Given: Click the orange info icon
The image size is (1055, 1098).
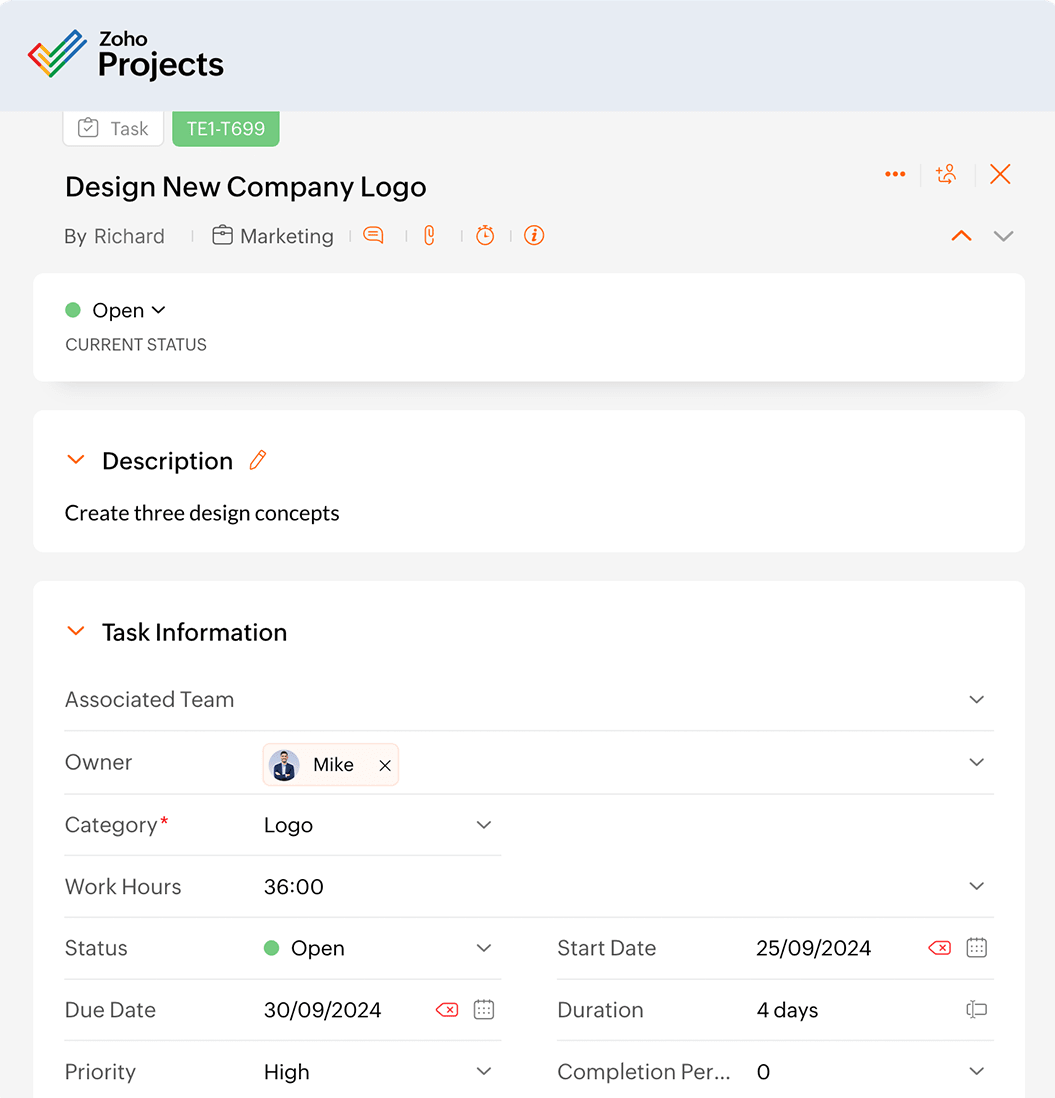Looking at the screenshot, I should point(534,236).
